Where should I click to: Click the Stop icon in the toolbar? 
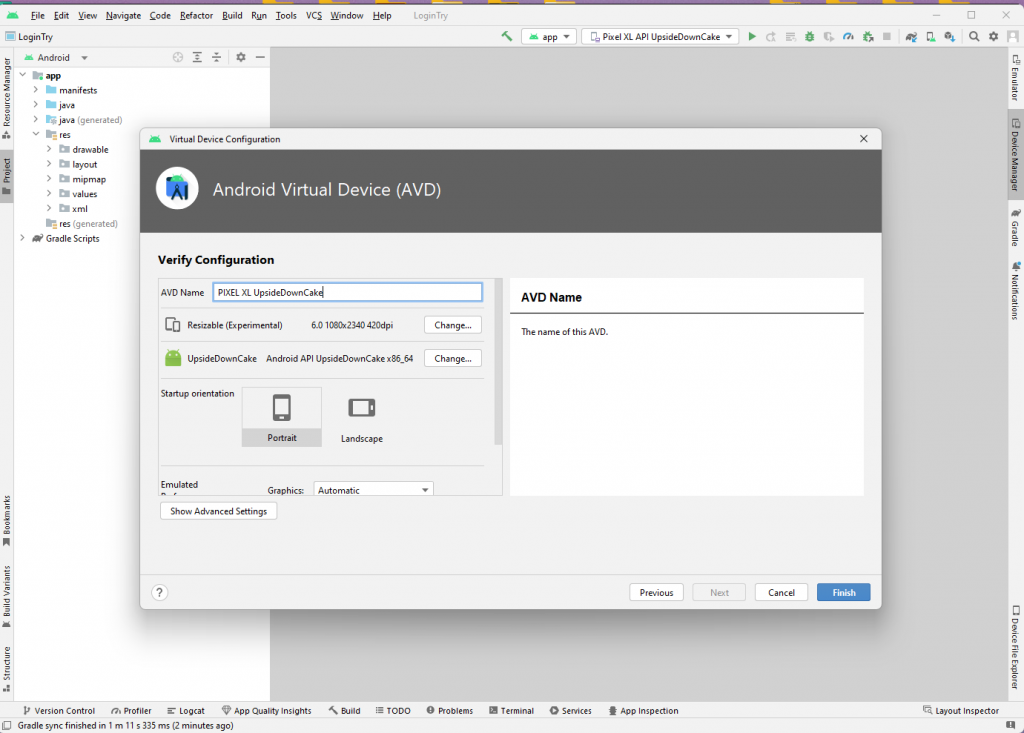887,37
